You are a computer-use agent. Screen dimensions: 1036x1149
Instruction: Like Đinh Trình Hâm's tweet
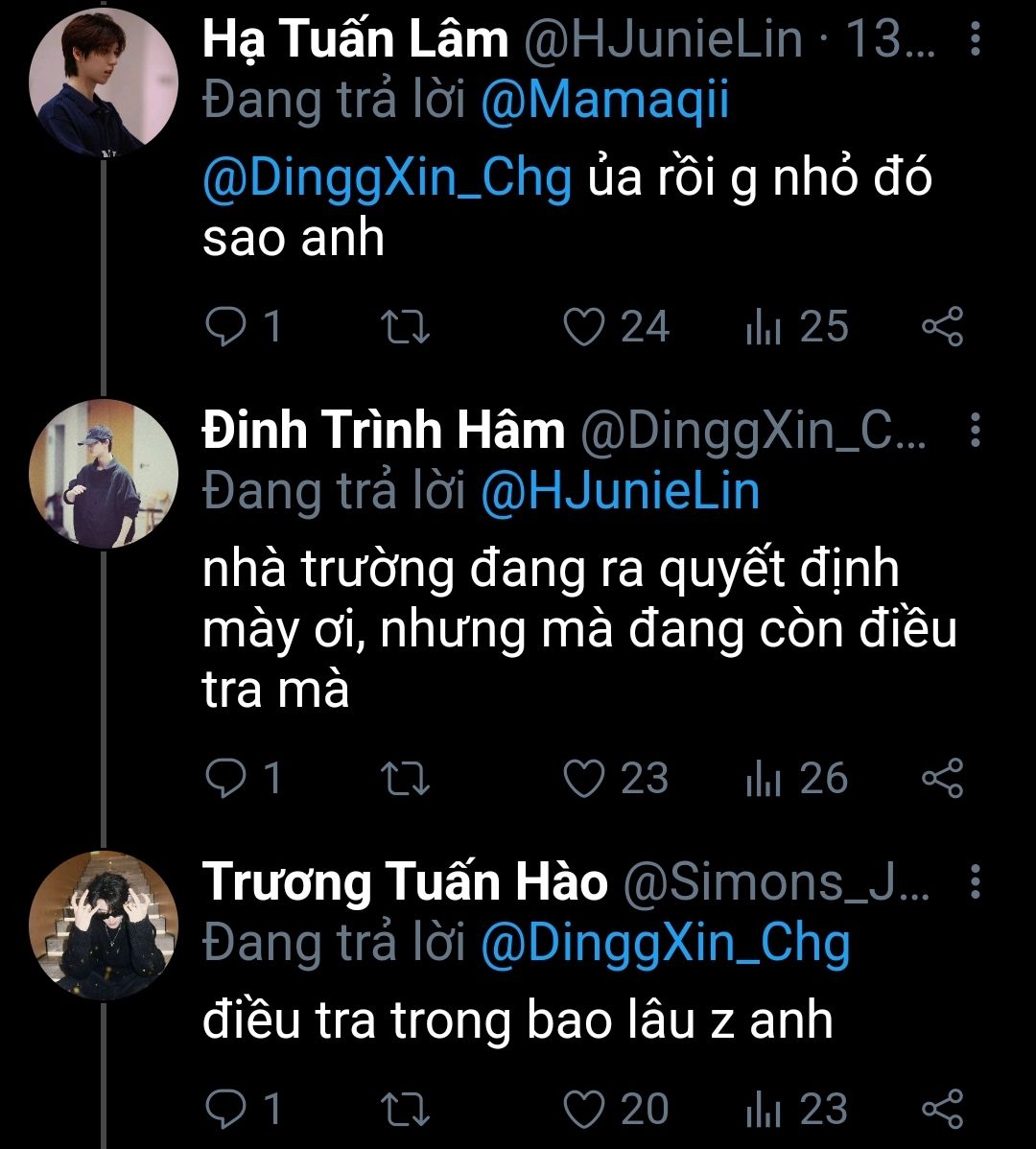coord(582,778)
